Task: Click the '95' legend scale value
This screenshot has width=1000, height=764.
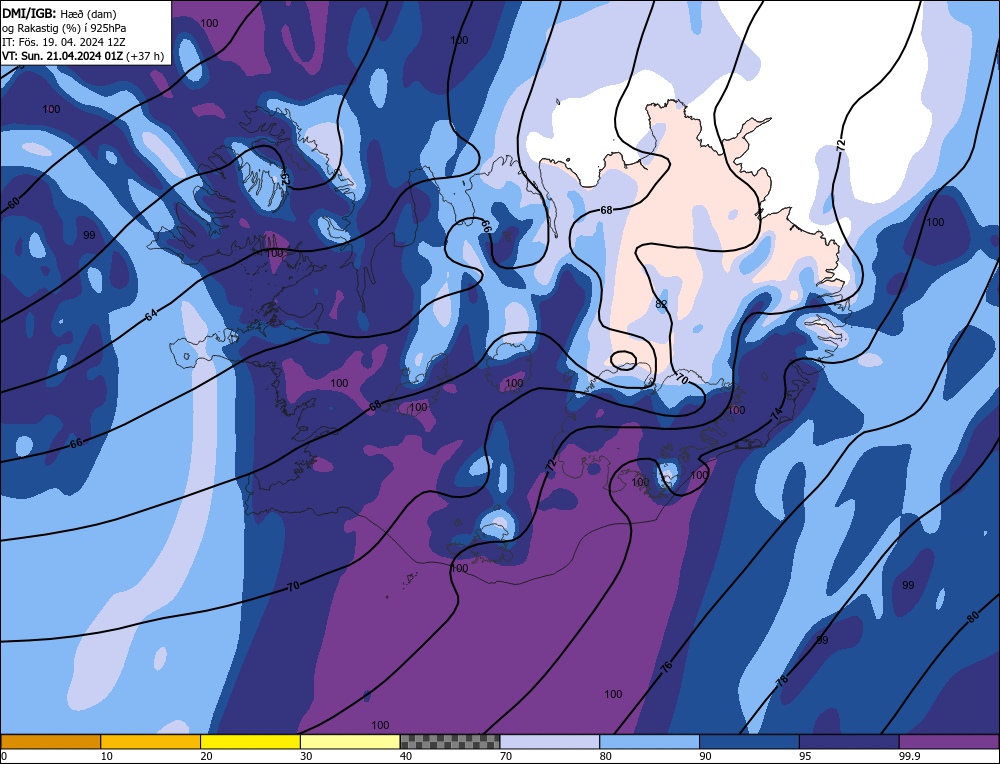Action: click(805, 756)
